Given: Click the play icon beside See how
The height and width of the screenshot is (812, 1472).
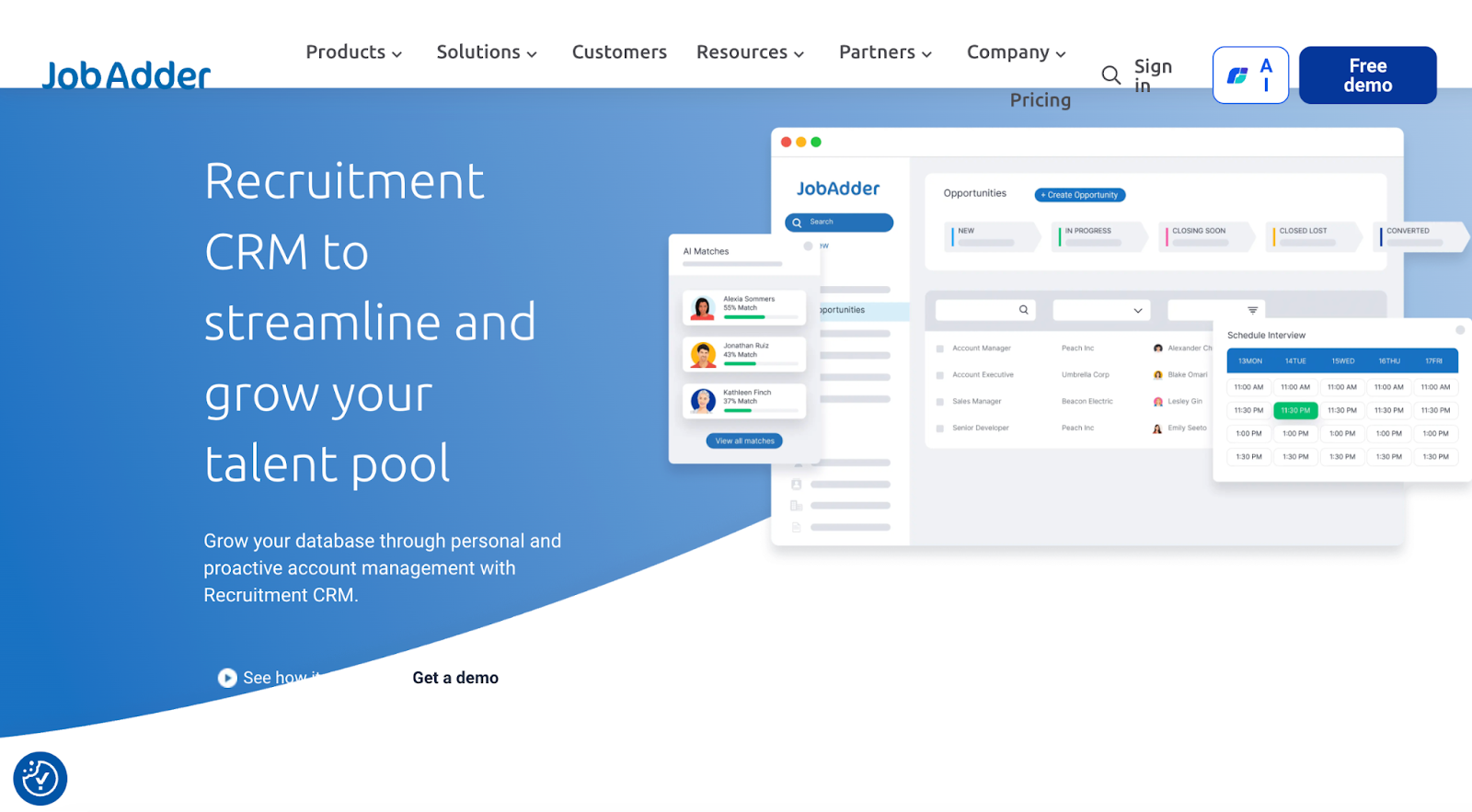Looking at the screenshot, I should click(x=227, y=678).
